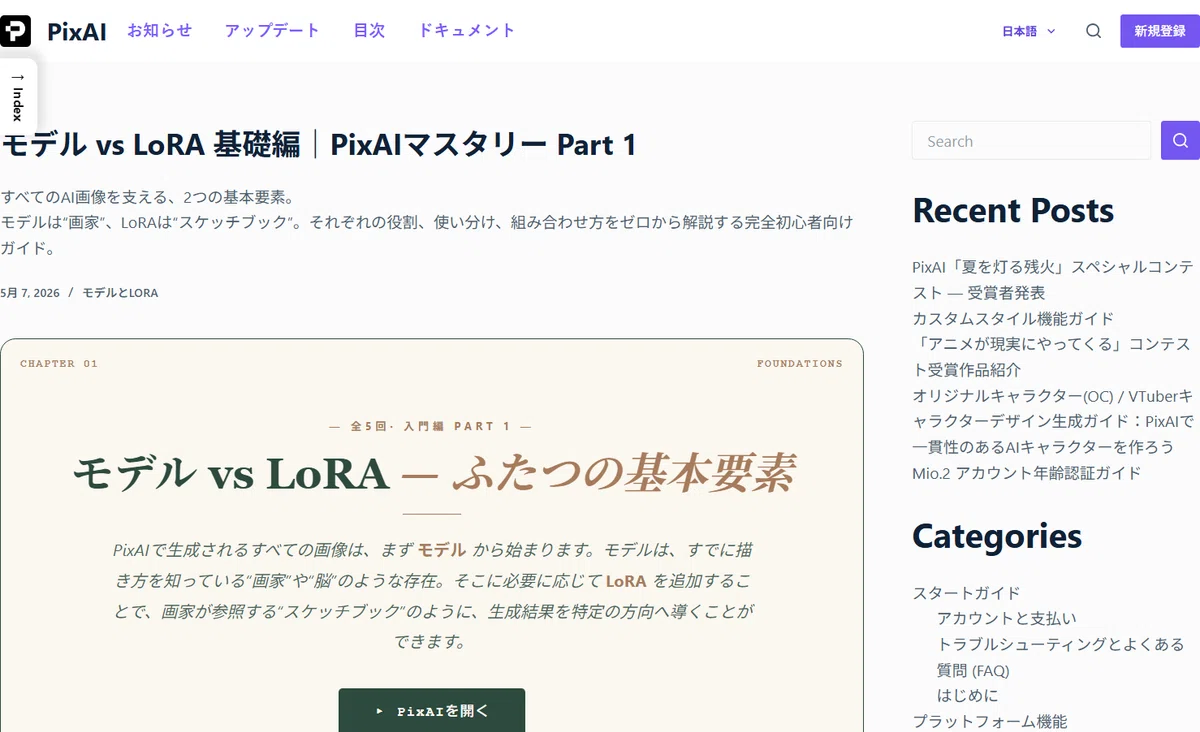Click the Categories heading
1200x732 pixels.
[997, 537]
